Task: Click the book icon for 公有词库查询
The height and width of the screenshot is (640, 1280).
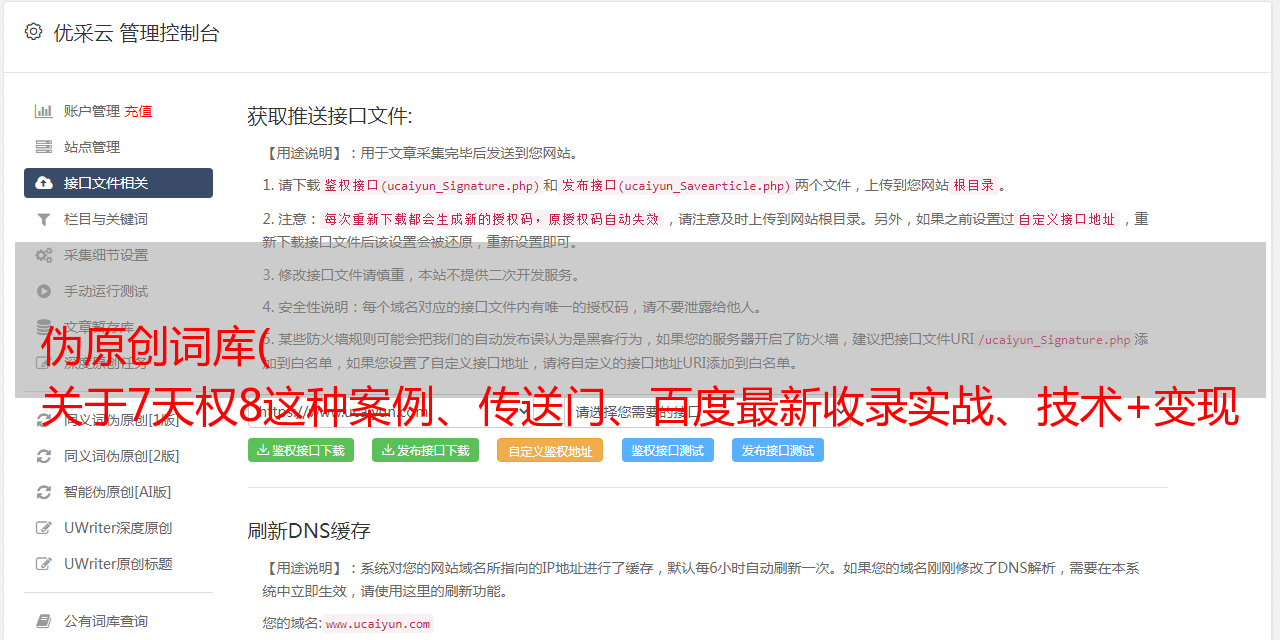Action: [44, 621]
